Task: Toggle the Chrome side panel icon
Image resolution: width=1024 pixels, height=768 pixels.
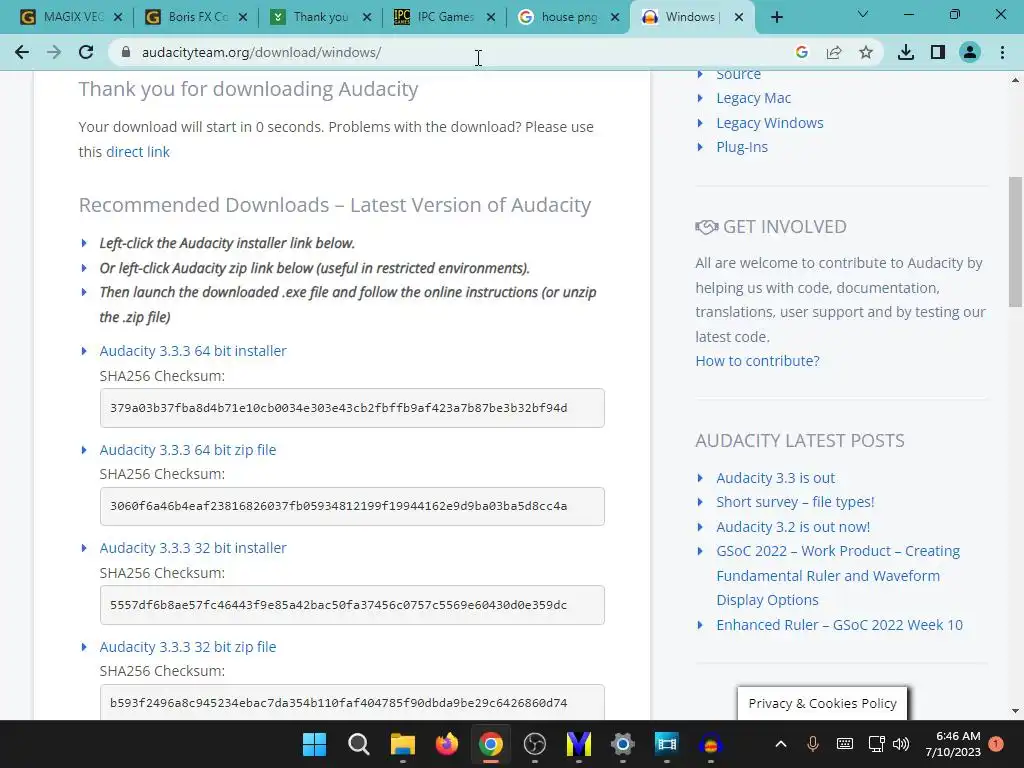Action: [938, 52]
